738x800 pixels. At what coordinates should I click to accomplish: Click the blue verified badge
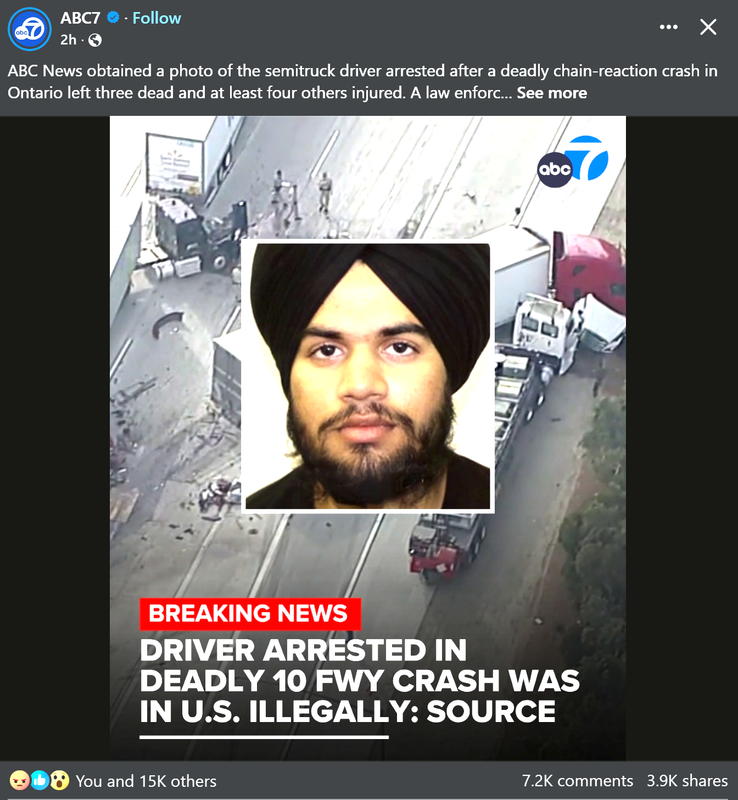coord(113,18)
